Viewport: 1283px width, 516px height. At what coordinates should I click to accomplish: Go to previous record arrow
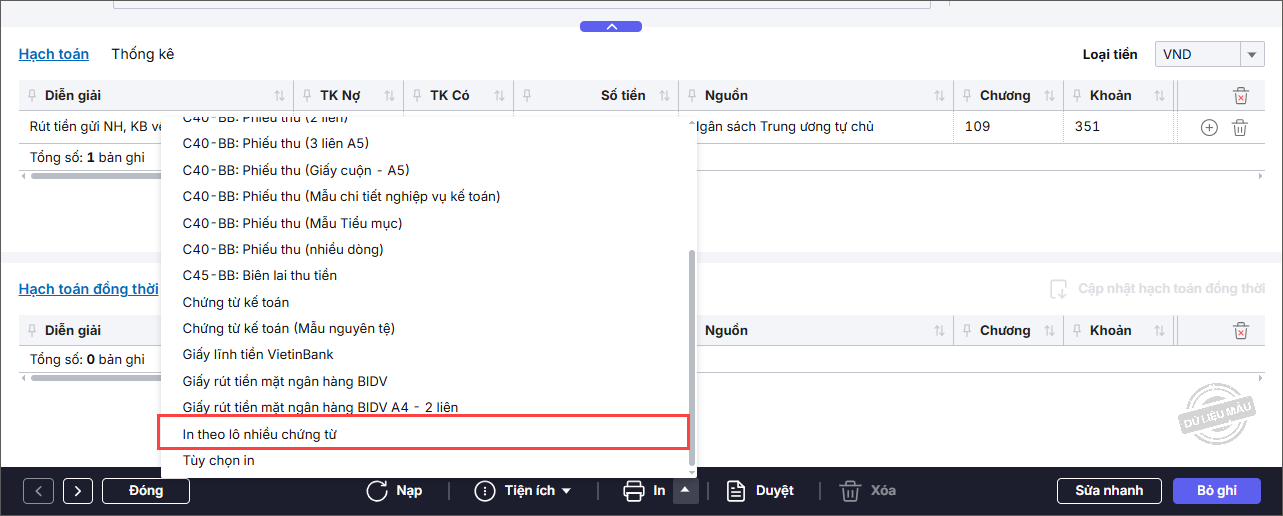[x=39, y=491]
